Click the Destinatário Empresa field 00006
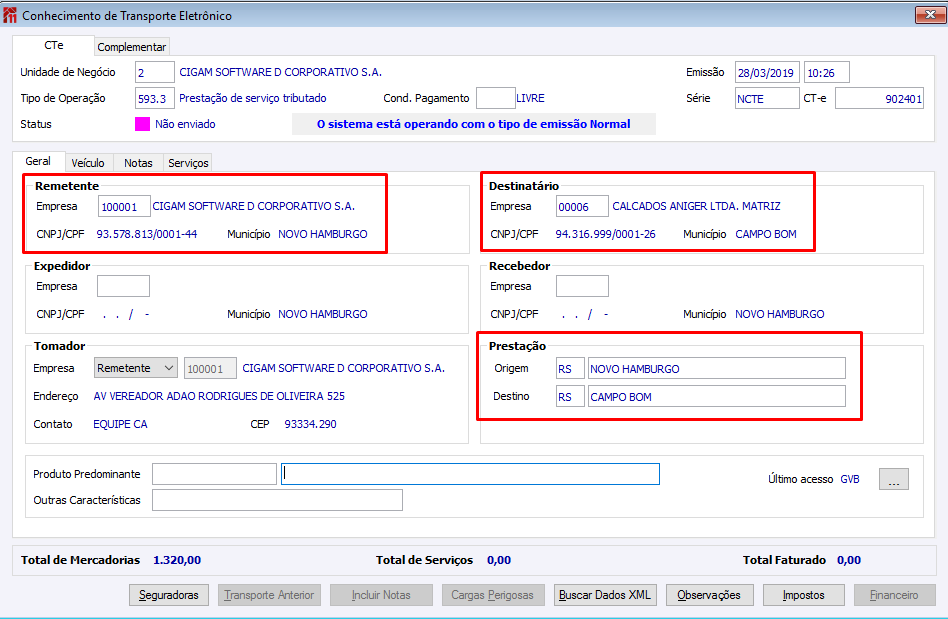This screenshot has width=948, height=619. coord(582,207)
